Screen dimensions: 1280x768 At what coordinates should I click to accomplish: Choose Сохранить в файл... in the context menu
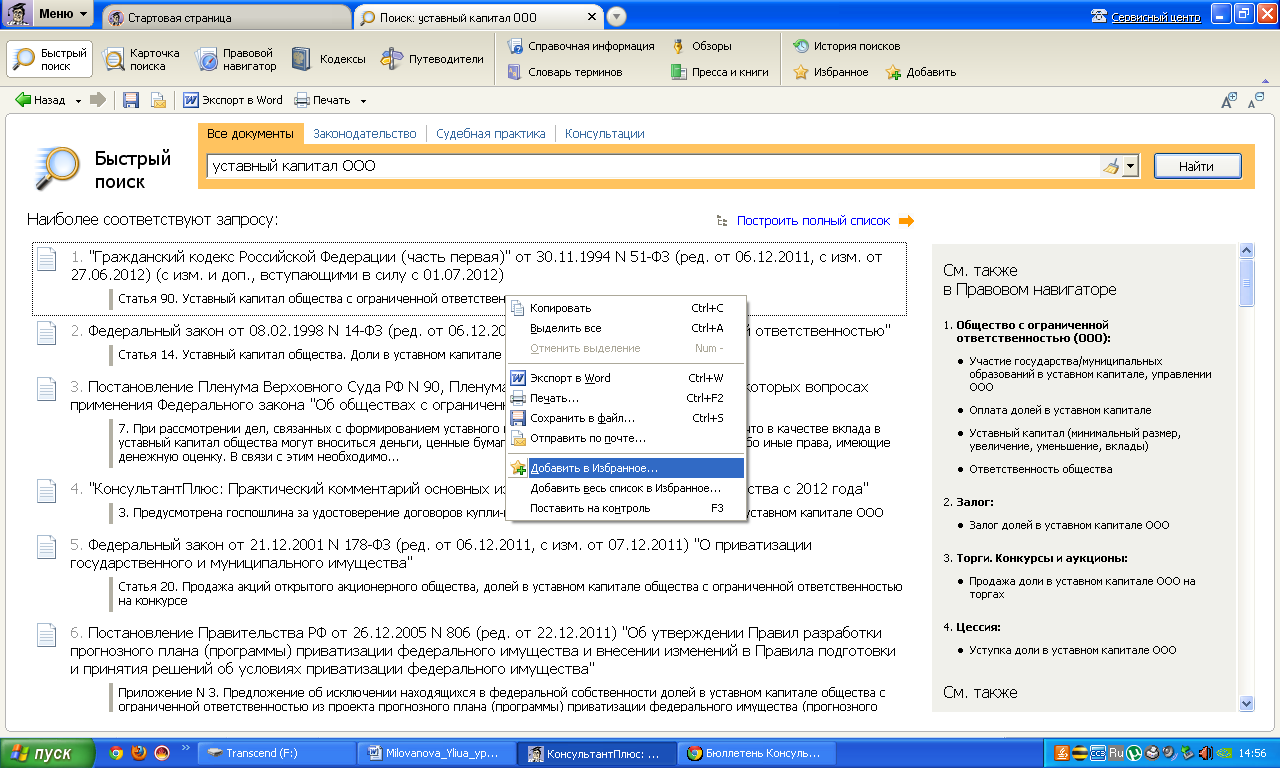tap(627, 418)
